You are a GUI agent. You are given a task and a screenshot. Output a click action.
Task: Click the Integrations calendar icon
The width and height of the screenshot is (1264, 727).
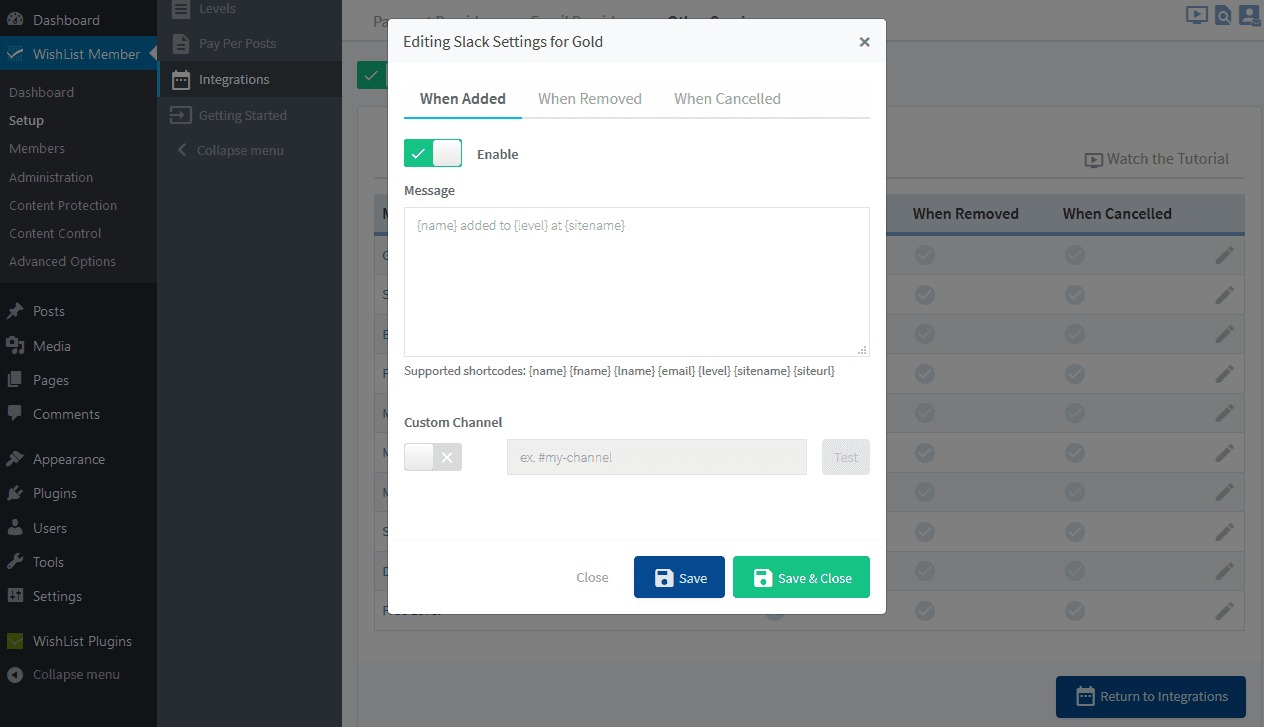click(180, 79)
